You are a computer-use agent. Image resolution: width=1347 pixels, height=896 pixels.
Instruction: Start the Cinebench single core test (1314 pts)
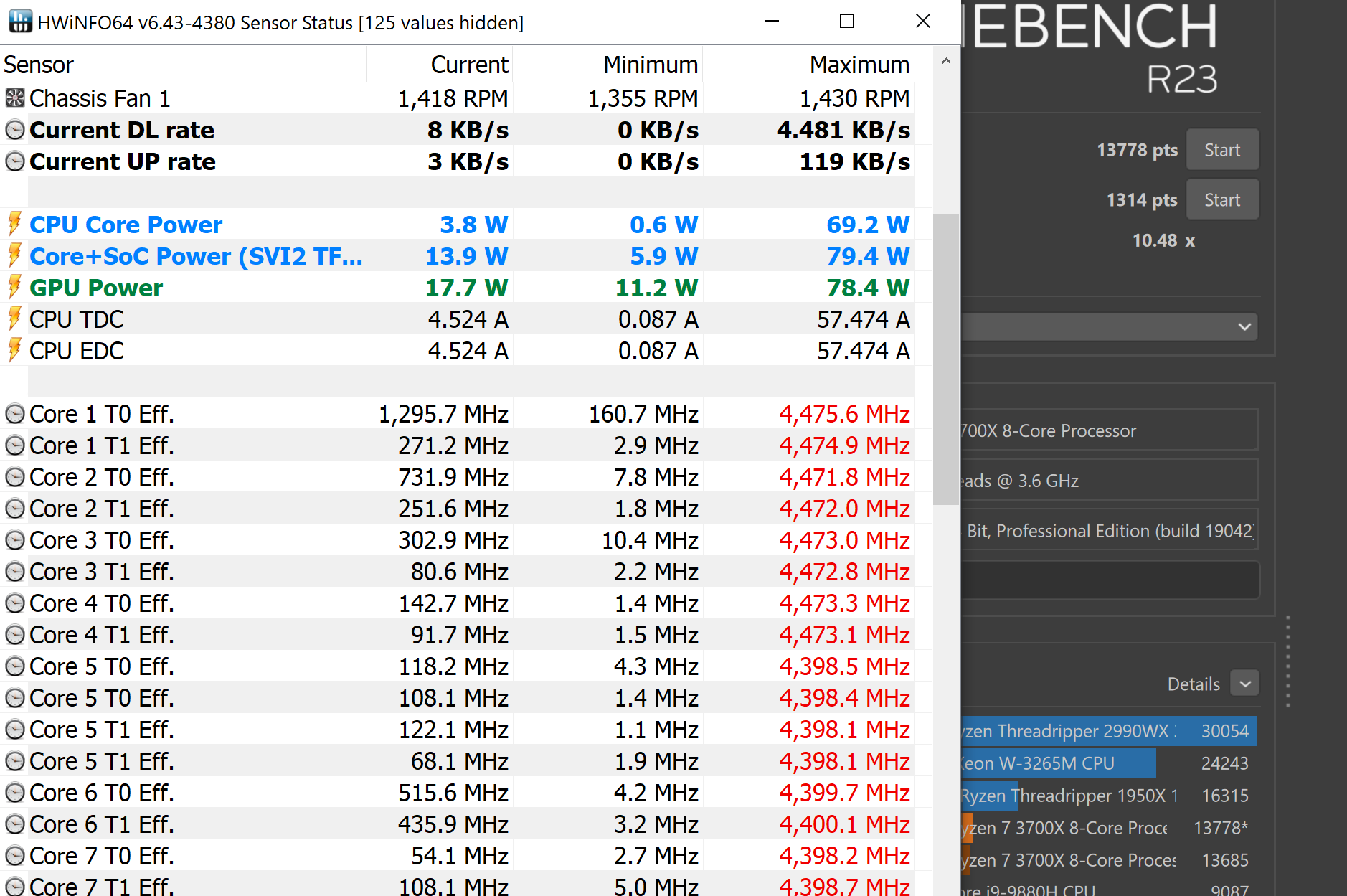tap(1222, 199)
